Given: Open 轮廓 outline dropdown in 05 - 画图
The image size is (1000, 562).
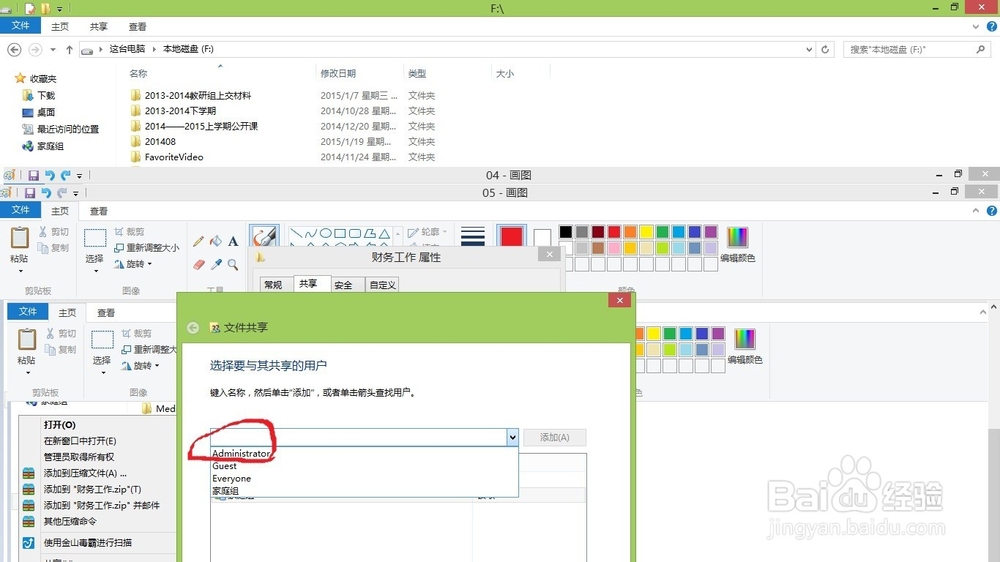Looking at the screenshot, I should (x=427, y=232).
